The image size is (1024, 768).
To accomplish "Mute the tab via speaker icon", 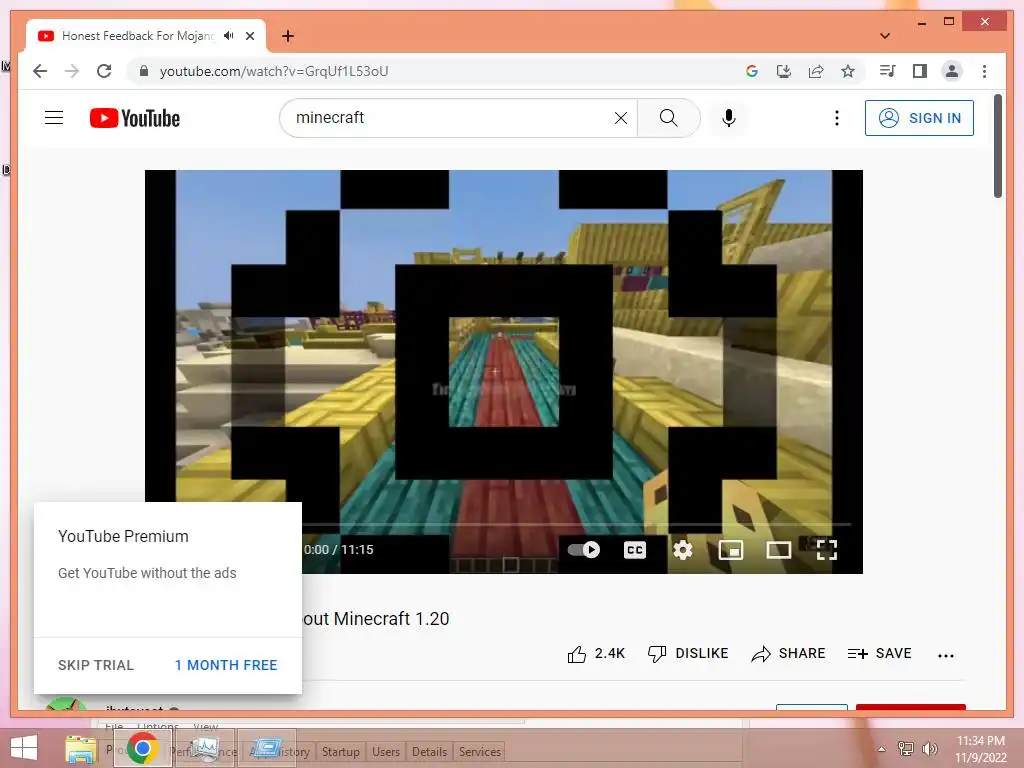I will (228, 35).
